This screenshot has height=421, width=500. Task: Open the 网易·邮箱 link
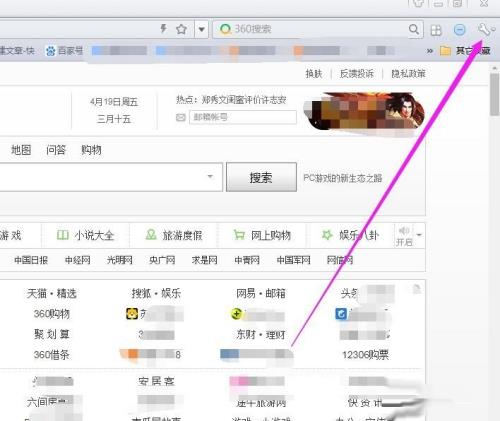[x=261, y=294]
